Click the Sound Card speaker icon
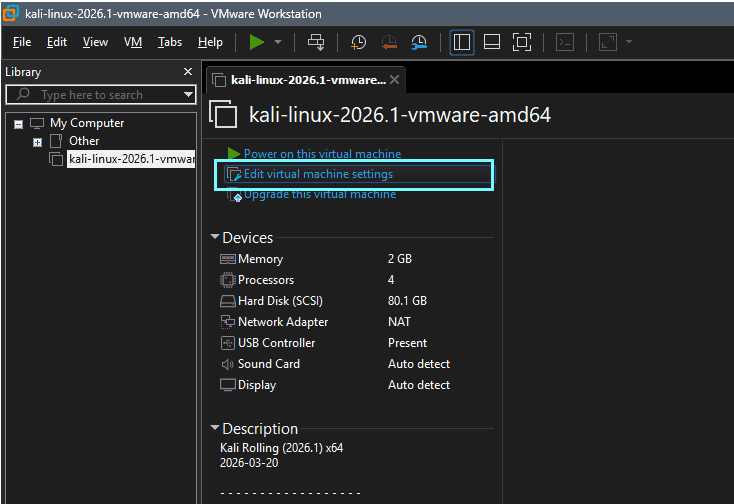The image size is (734, 504). click(x=228, y=364)
